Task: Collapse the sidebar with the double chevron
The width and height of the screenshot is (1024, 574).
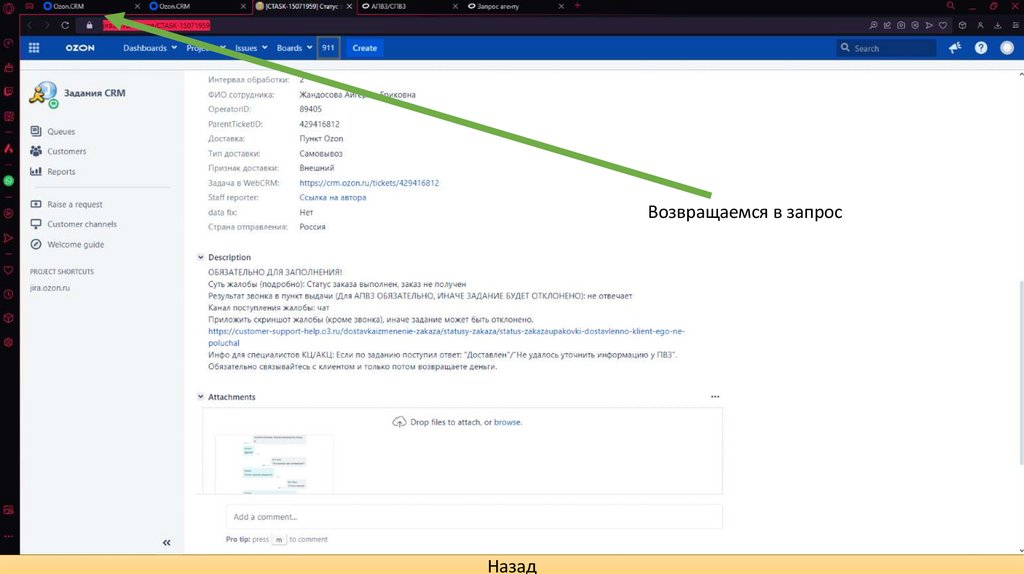Action: coord(167,543)
